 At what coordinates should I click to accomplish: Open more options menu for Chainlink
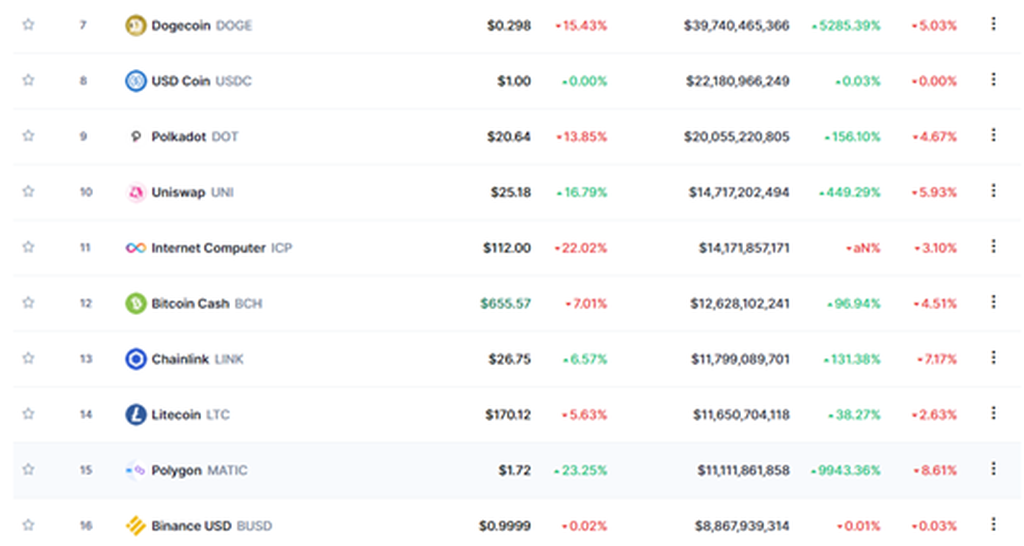(x=993, y=357)
